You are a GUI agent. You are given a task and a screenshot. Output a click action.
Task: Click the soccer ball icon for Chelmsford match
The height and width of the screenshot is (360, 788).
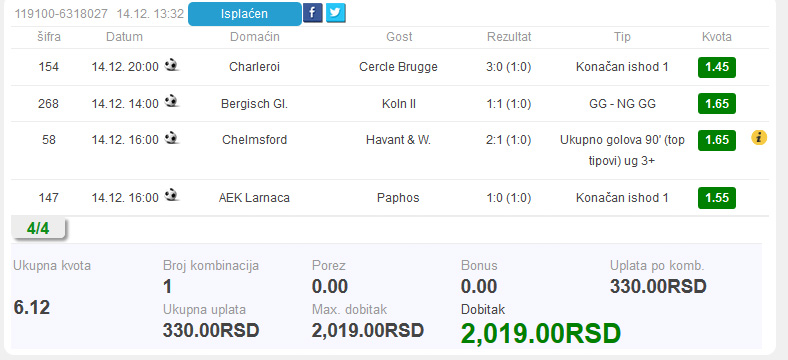click(x=171, y=138)
